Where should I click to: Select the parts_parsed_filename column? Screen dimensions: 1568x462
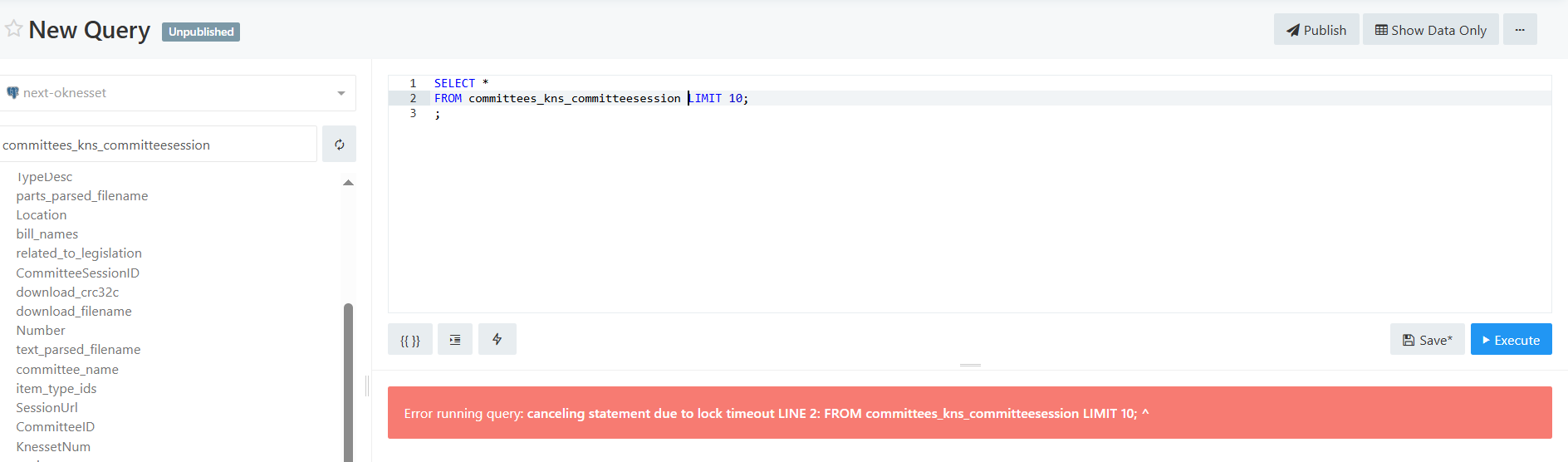click(82, 196)
